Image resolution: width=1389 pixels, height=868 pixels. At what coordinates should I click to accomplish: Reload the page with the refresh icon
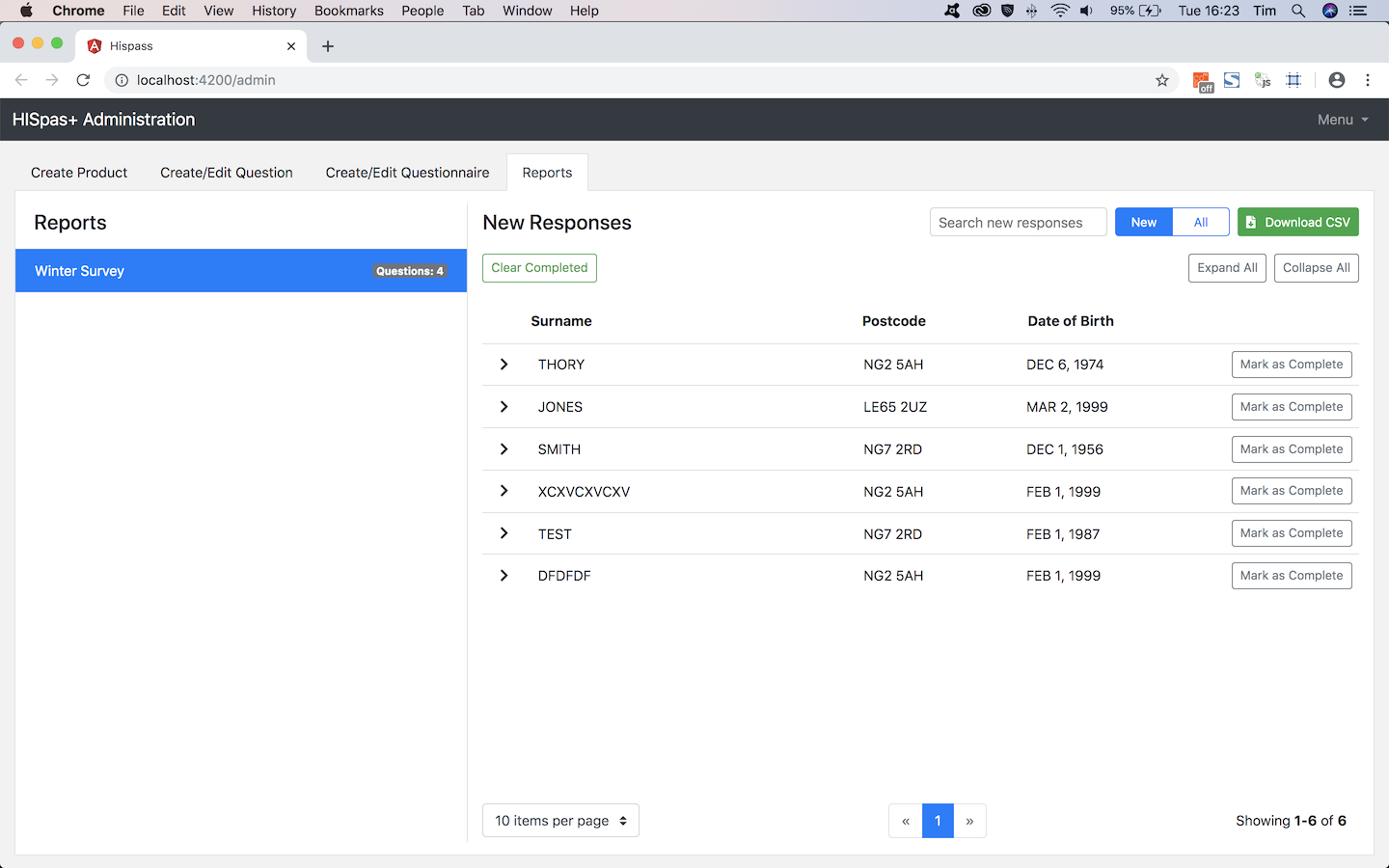tap(83, 80)
